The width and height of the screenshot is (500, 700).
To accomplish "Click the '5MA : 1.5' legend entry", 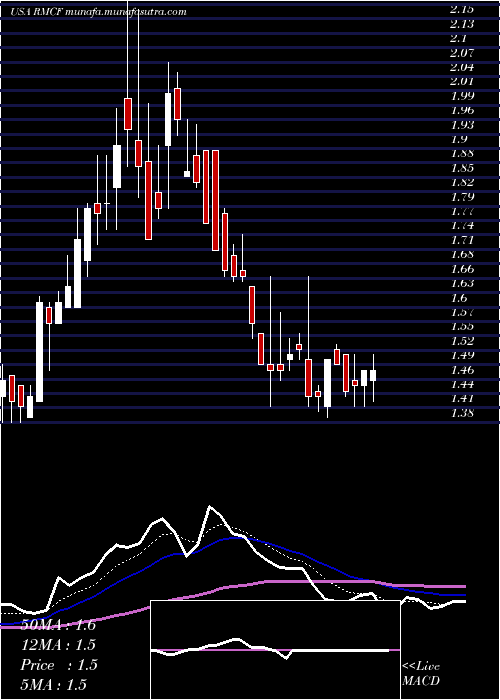I will coord(53,684).
